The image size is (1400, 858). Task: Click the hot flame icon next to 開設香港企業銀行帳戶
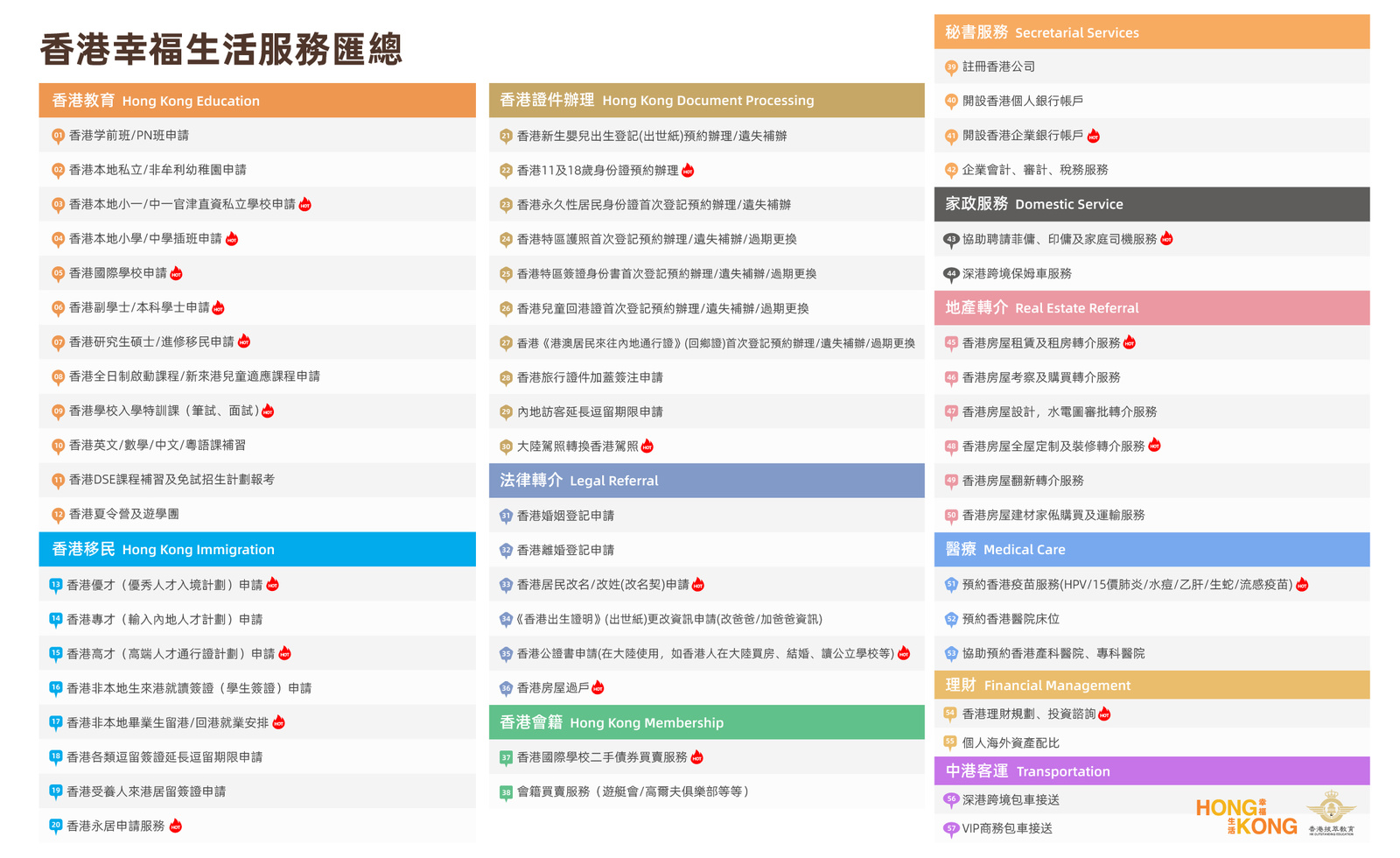1094,136
